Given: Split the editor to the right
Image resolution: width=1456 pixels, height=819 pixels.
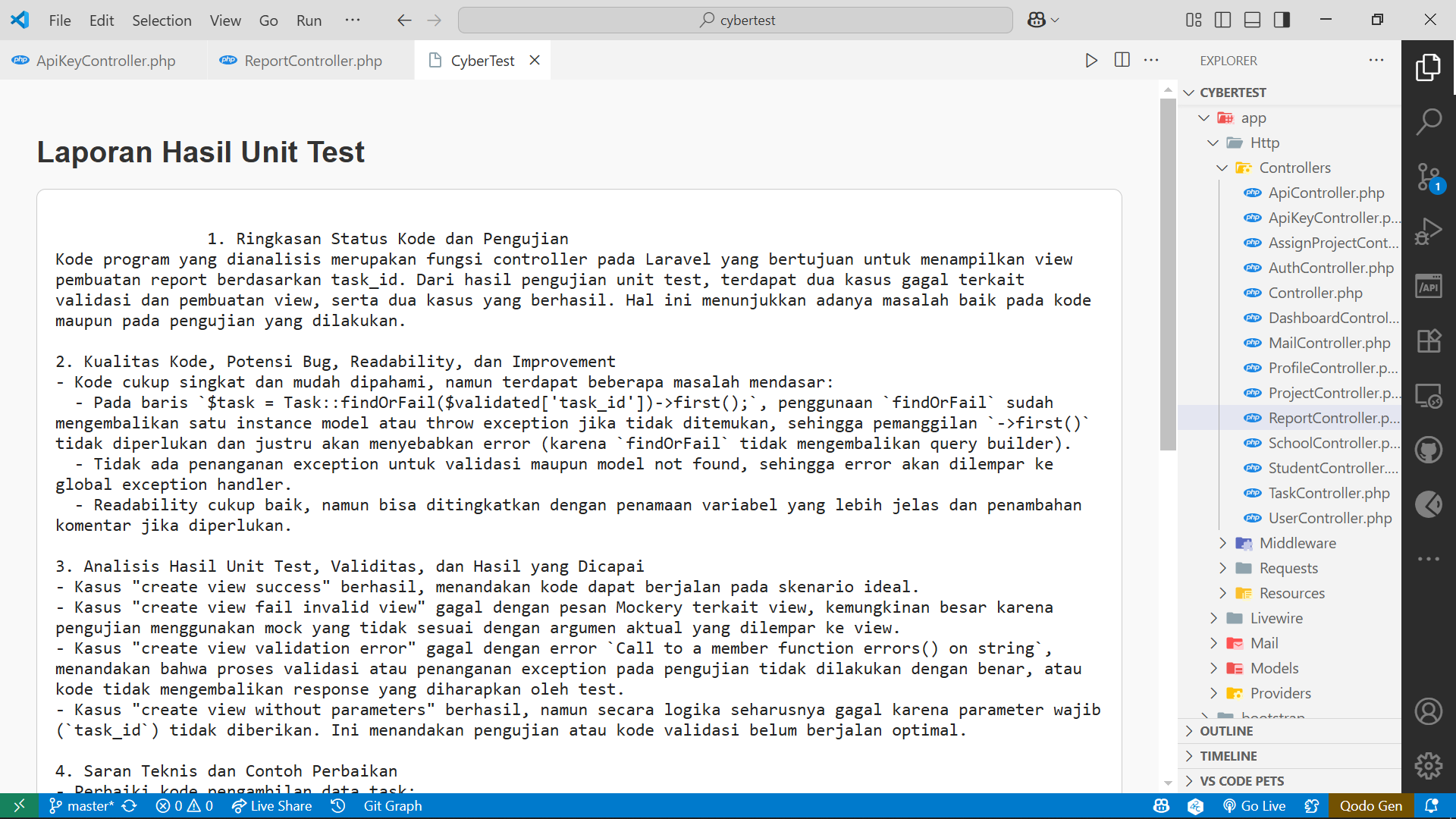Looking at the screenshot, I should (1122, 61).
